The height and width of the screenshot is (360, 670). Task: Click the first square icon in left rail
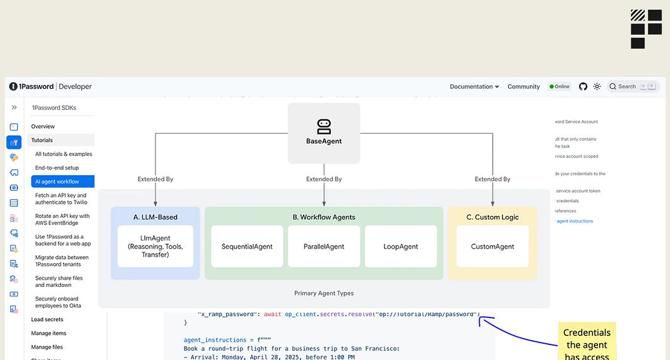point(14,127)
